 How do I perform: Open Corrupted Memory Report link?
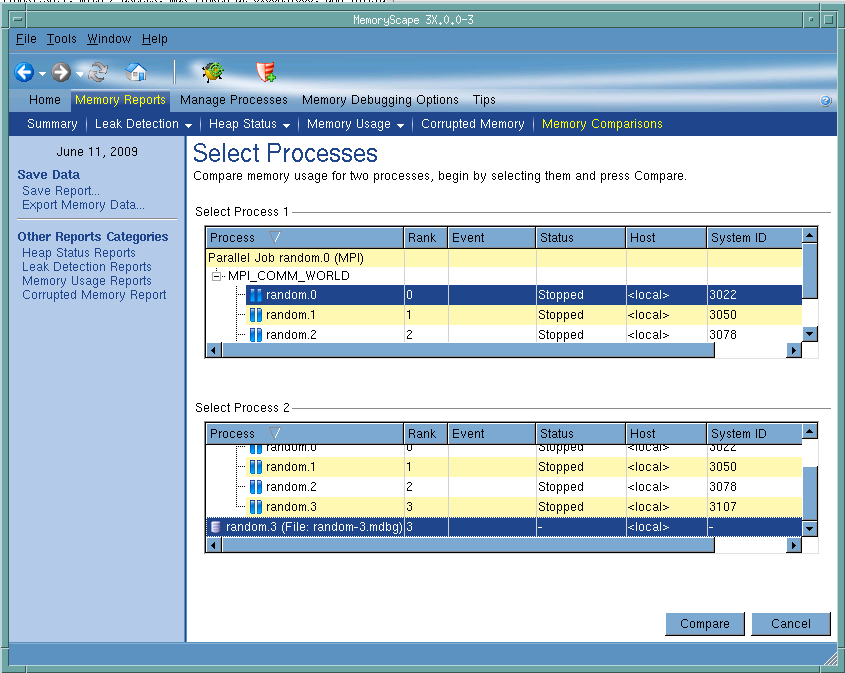[94, 295]
